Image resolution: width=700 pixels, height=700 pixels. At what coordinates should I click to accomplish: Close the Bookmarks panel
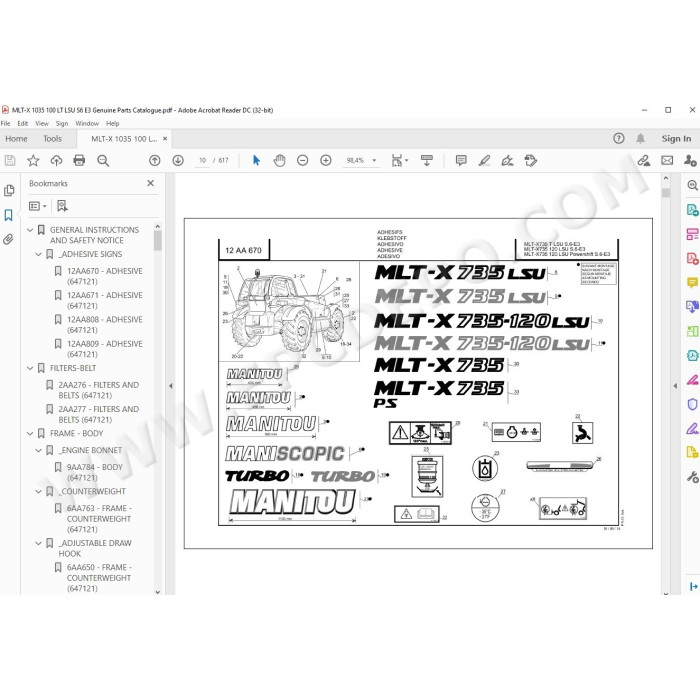click(x=150, y=183)
